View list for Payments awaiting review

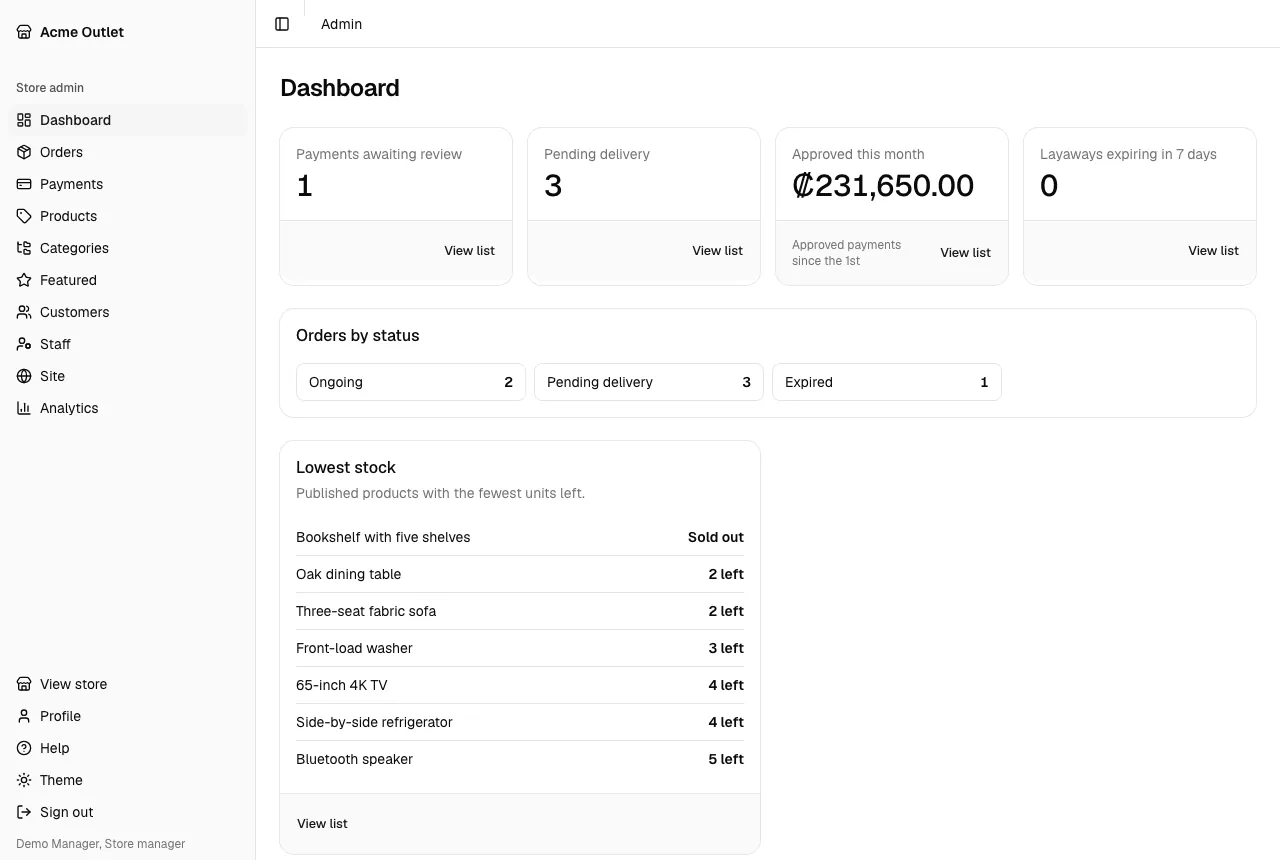(469, 251)
